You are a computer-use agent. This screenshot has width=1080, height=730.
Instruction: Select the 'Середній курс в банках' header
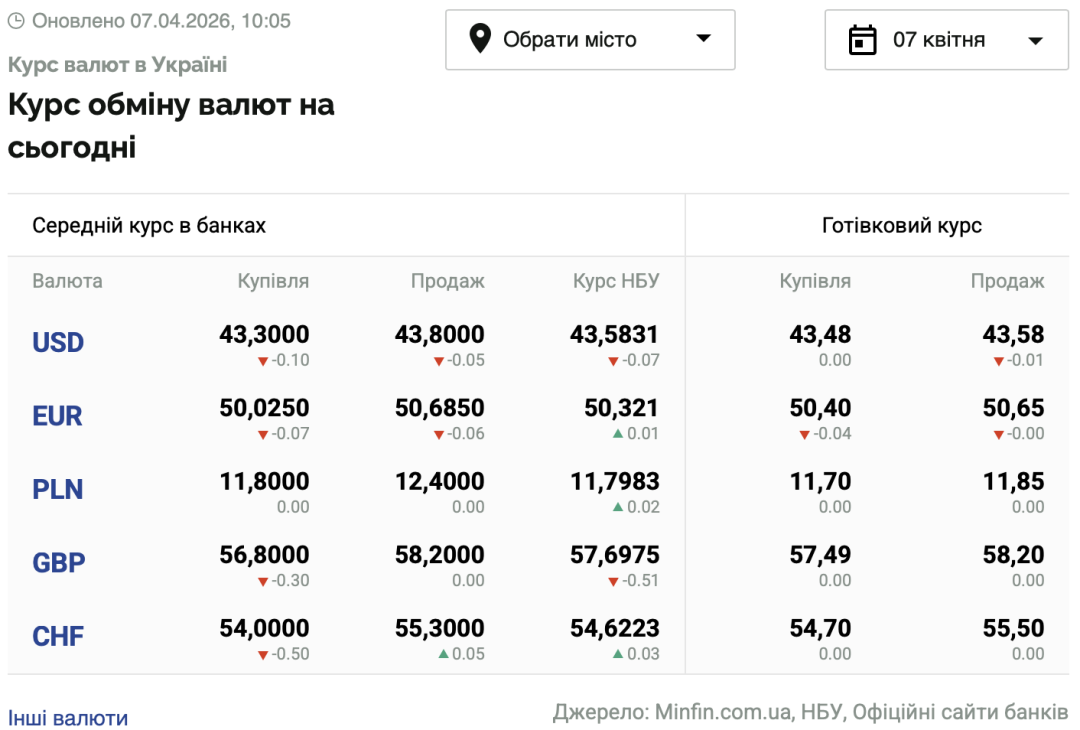(x=149, y=225)
